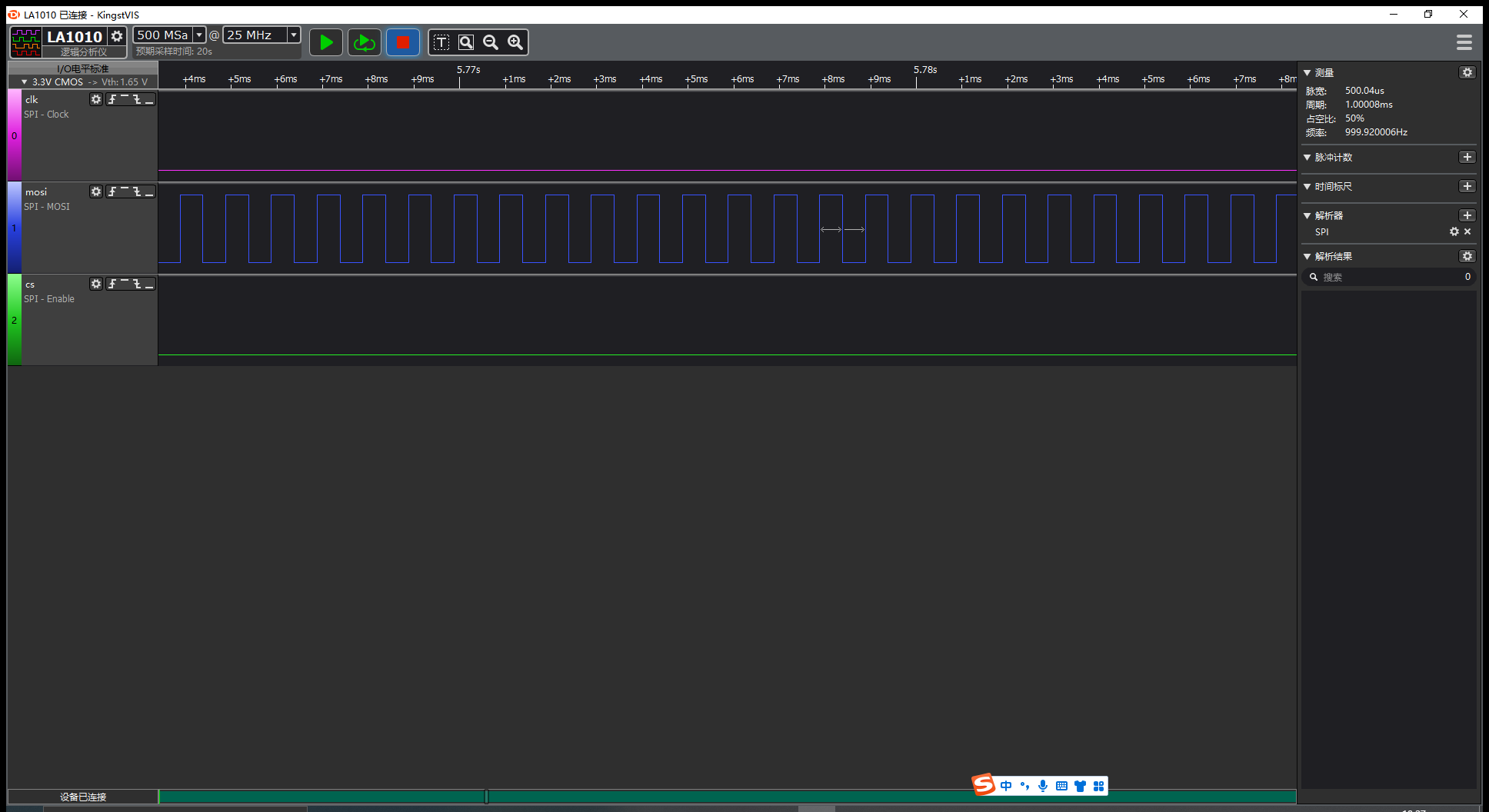The image size is (1489, 812).
Task: Click inside the 搜索 search field
Action: pyautogui.click(x=1377, y=277)
